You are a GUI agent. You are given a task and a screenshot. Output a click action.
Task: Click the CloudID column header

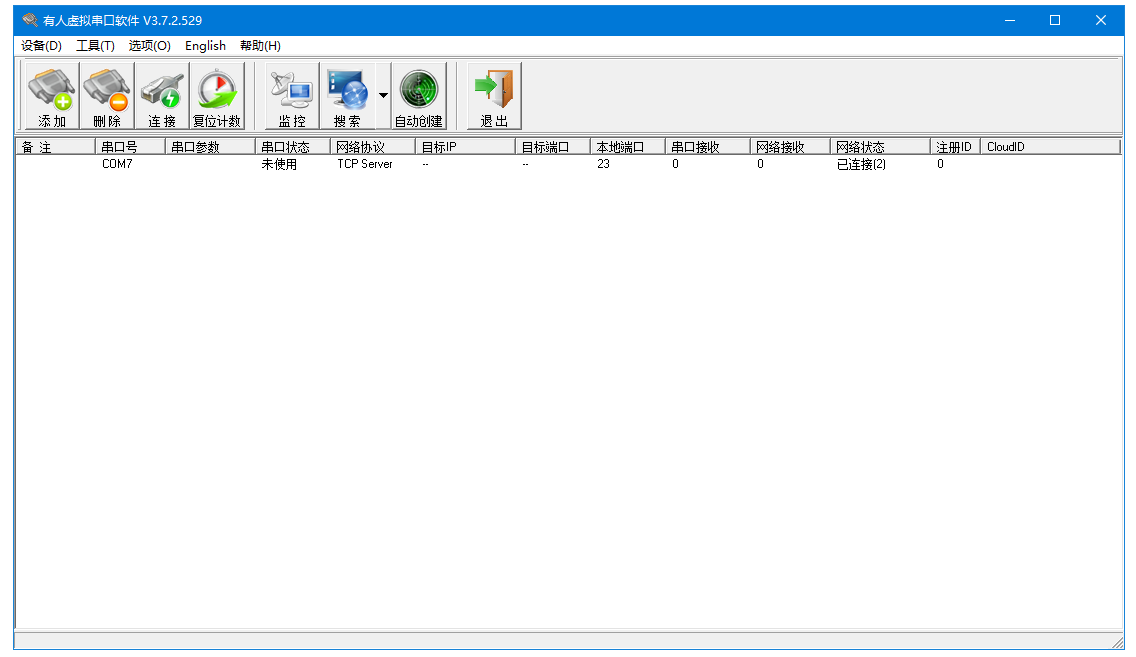pos(1049,147)
